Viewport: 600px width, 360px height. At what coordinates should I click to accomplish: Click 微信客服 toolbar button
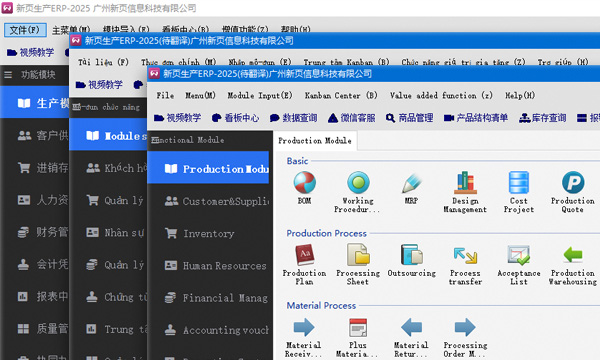pyautogui.click(x=352, y=118)
